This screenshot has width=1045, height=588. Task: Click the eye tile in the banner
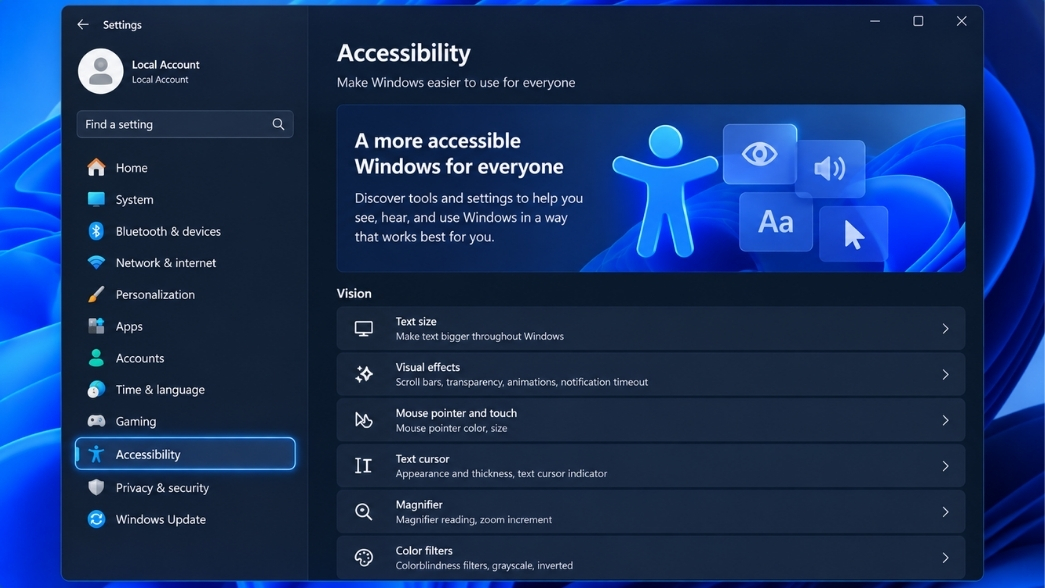760,154
